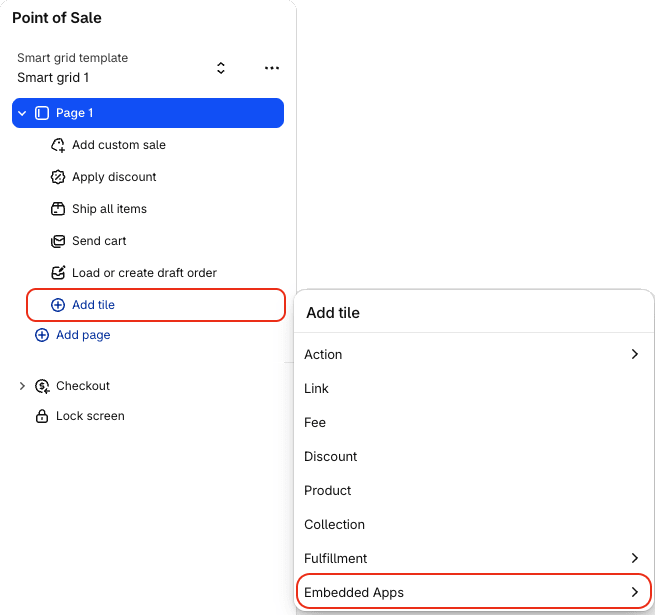Choose Fulfillment in the Add tile menu
The width and height of the screenshot is (655, 615).
(474, 558)
